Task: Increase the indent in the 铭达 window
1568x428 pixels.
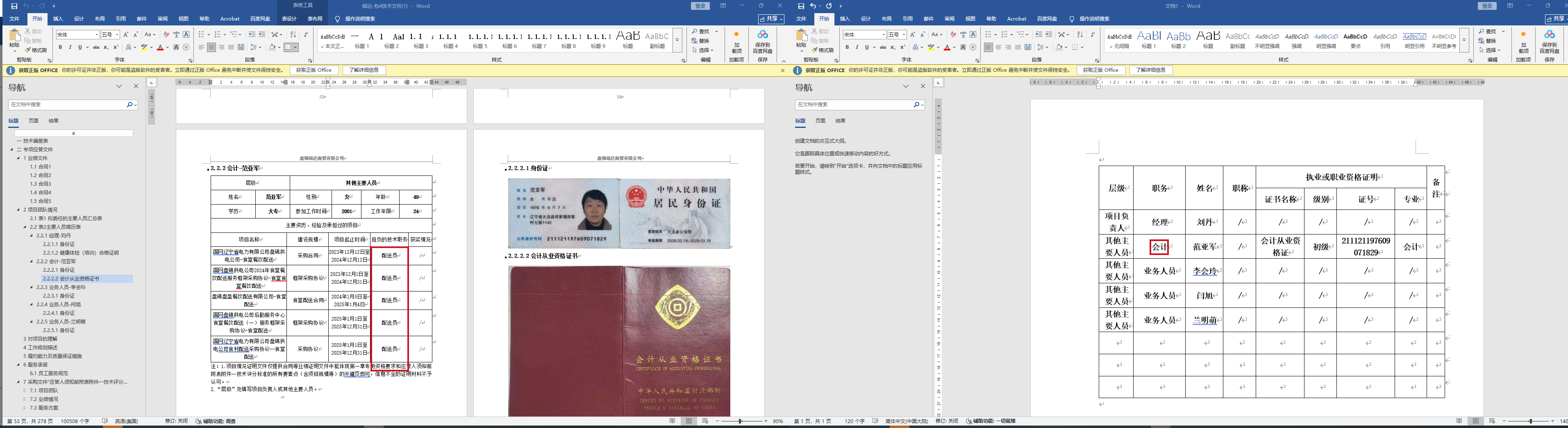Action: click(x=262, y=35)
